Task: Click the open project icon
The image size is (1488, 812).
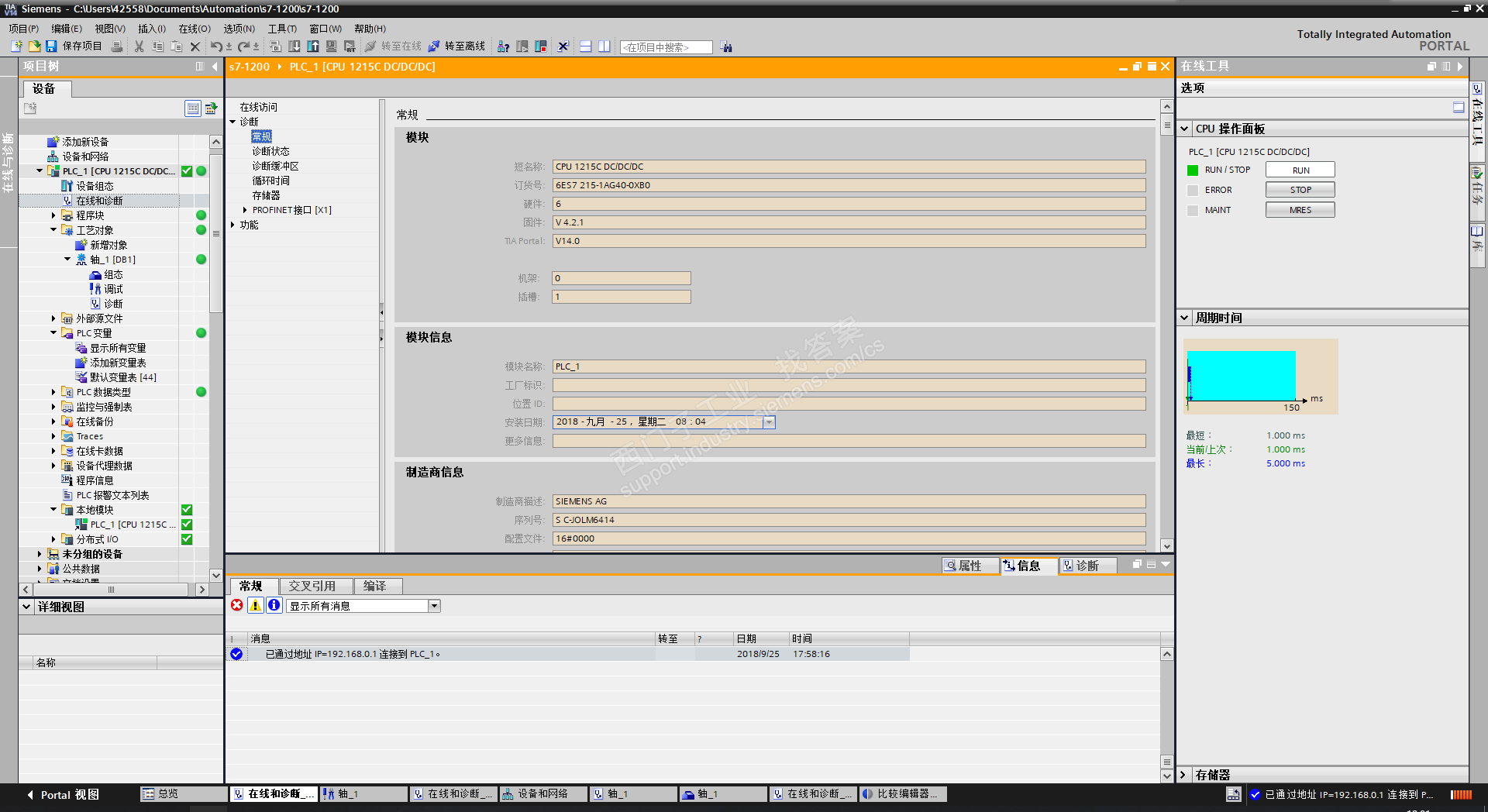Action: coord(33,46)
